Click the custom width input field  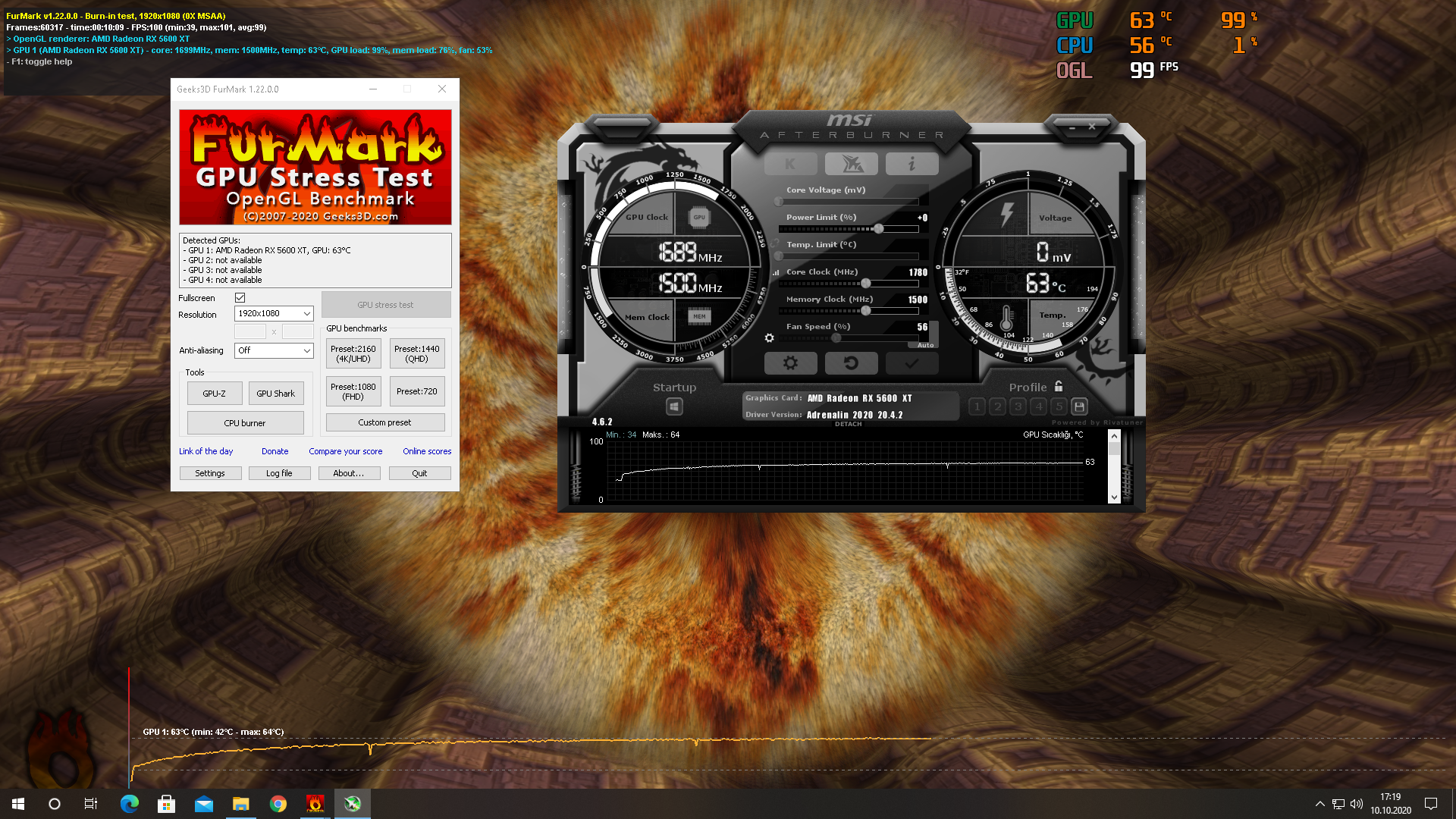click(x=250, y=331)
